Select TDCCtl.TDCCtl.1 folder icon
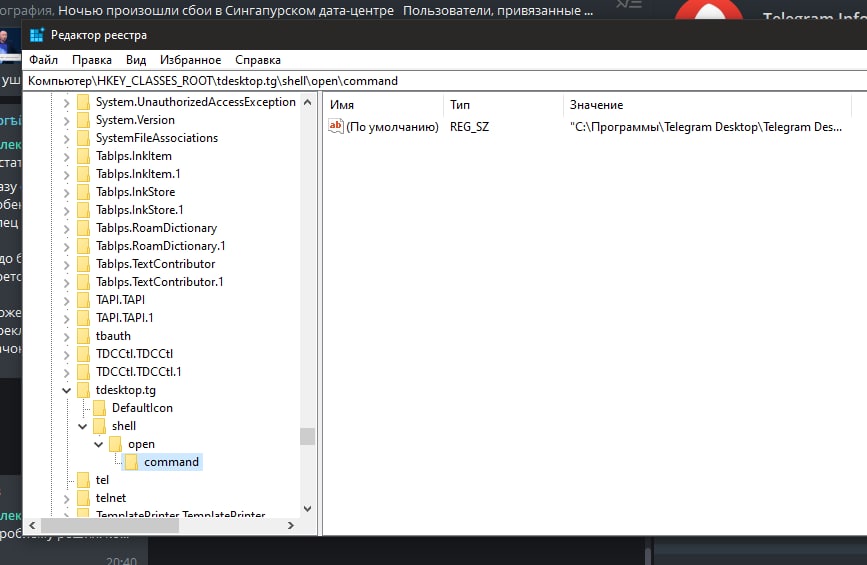The width and height of the screenshot is (867, 565). pos(83,372)
